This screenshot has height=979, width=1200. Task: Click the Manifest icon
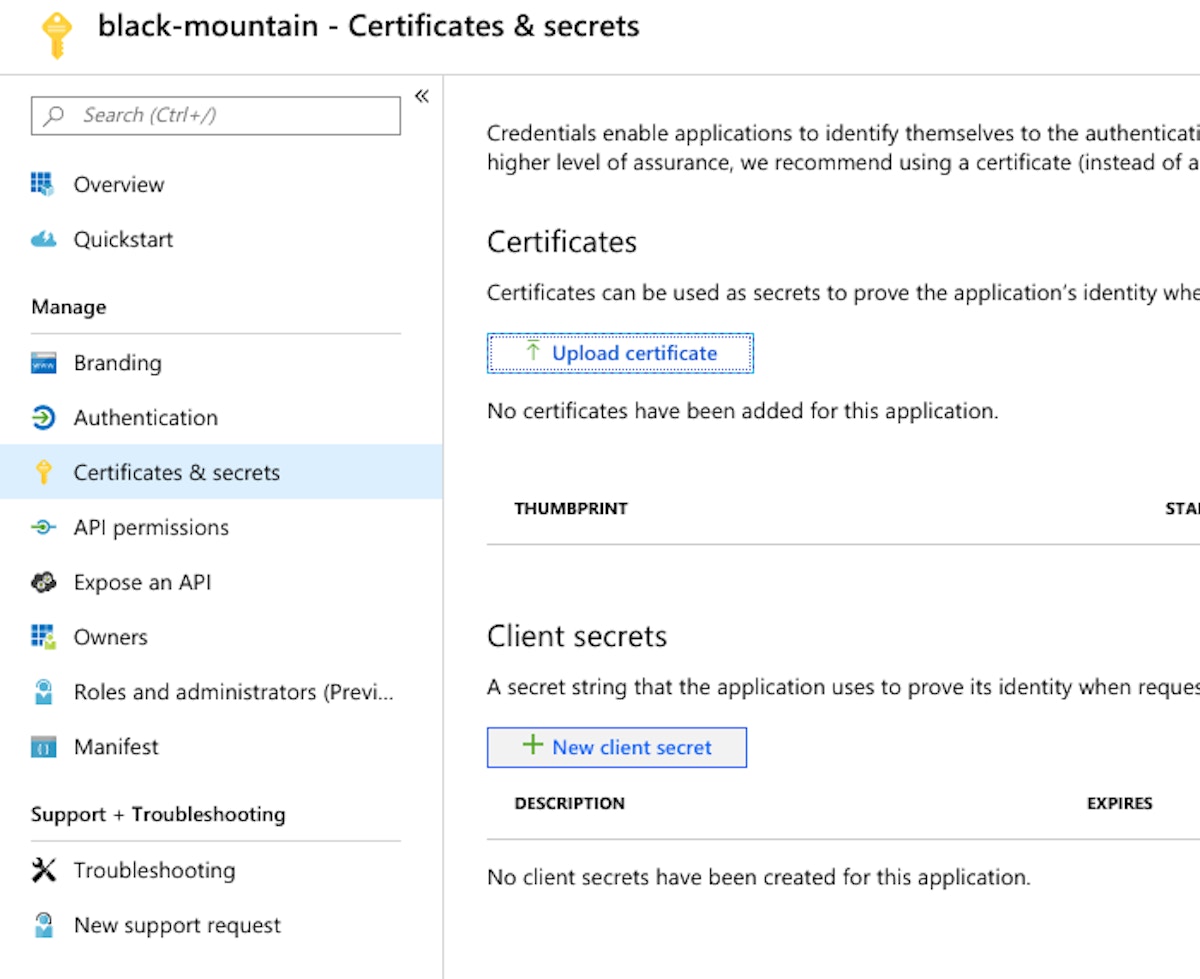[x=43, y=747]
